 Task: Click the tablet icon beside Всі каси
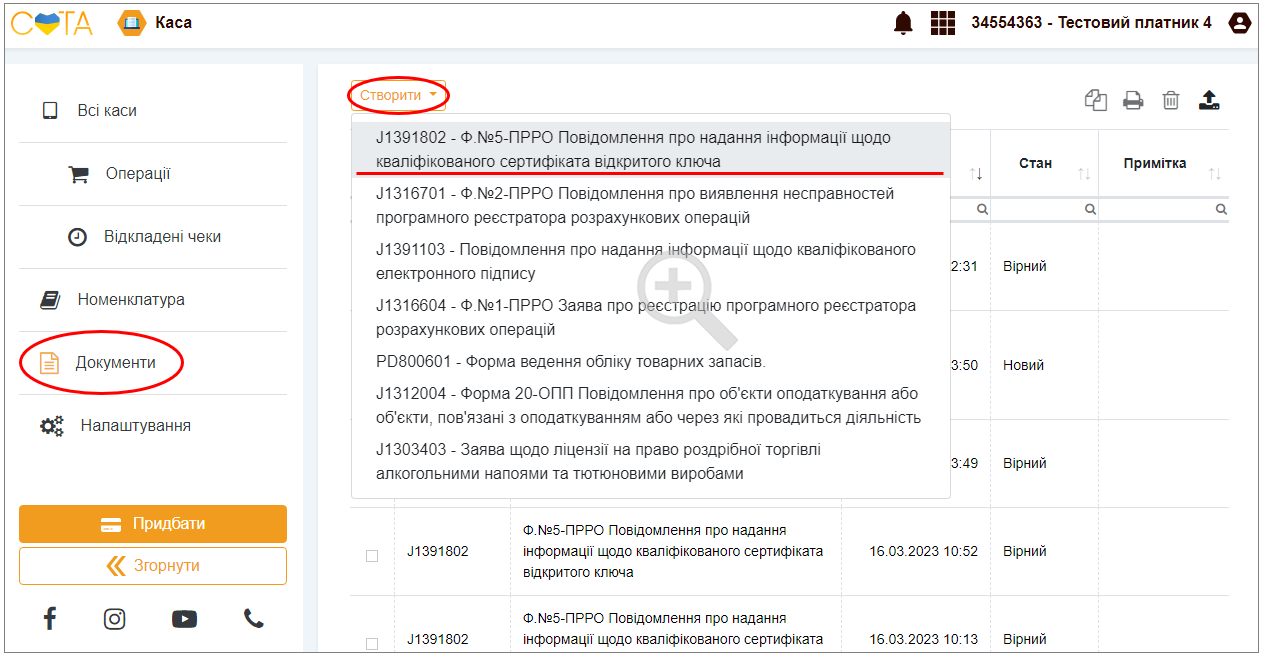[x=50, y=111]
